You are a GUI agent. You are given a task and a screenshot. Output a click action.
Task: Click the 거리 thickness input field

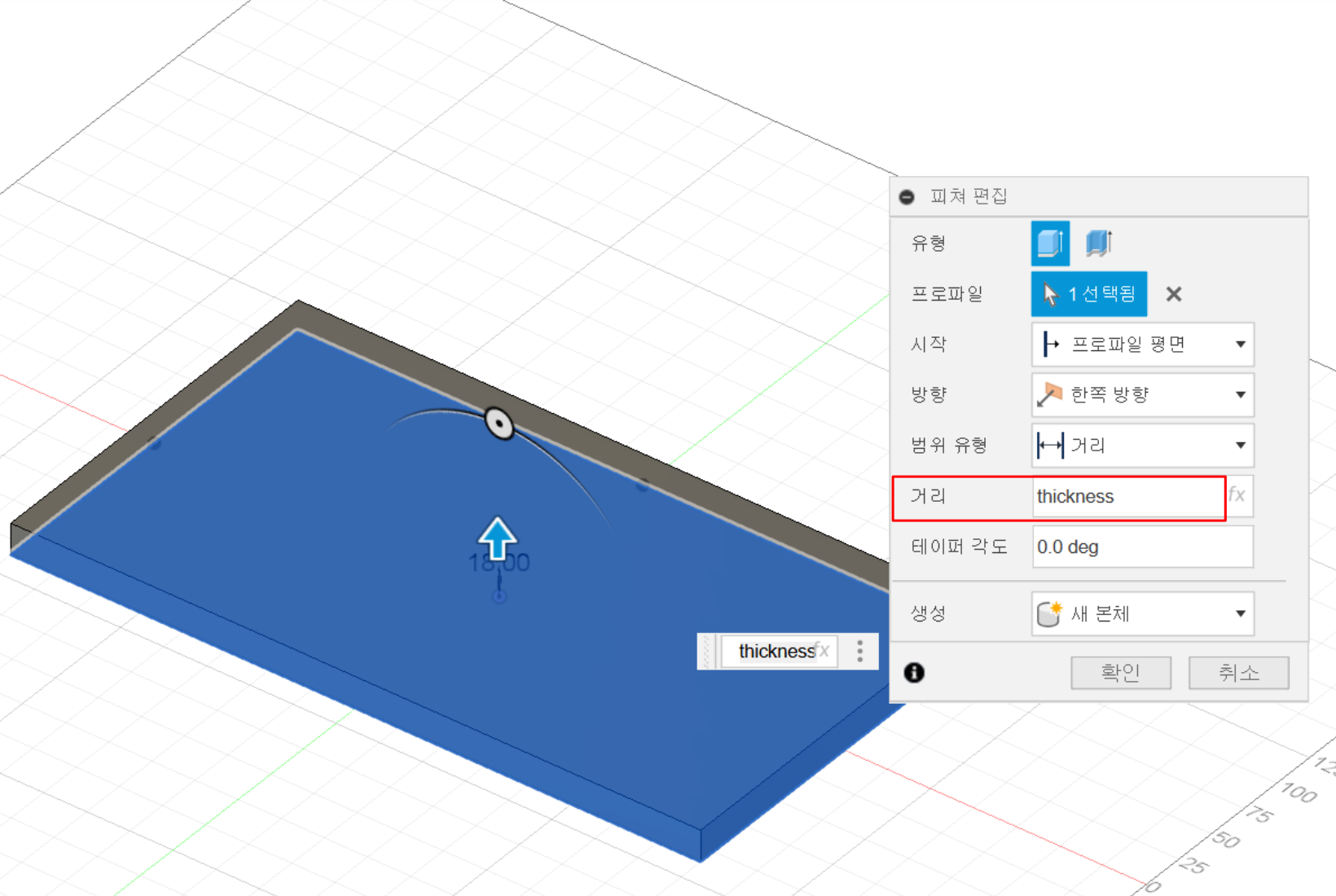tap(1128, 496)
